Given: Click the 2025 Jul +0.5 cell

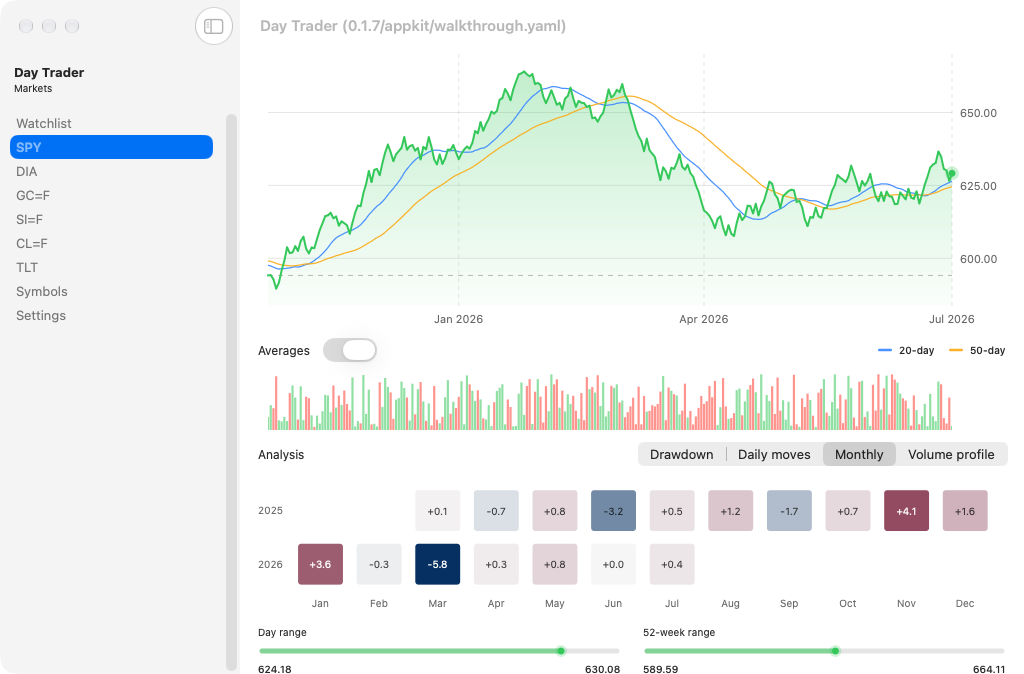Looking at the screenshot, I should tap(672, 511).
